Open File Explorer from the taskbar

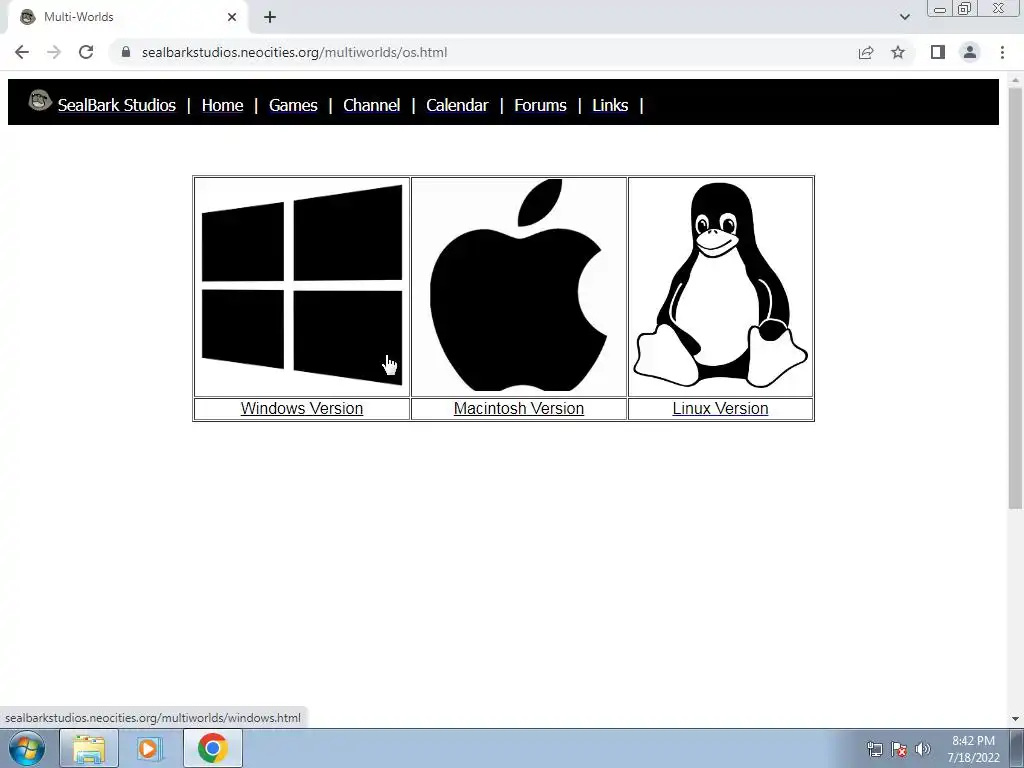pos(89,748)
